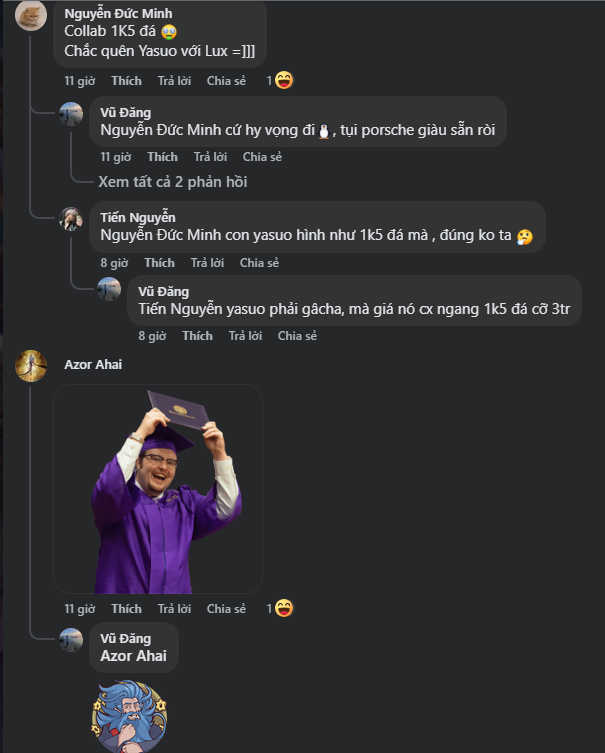Click Nguyễn Đức Minh's cat profile avatar
Screen dimensions: 605x753
tap(31, 17)
